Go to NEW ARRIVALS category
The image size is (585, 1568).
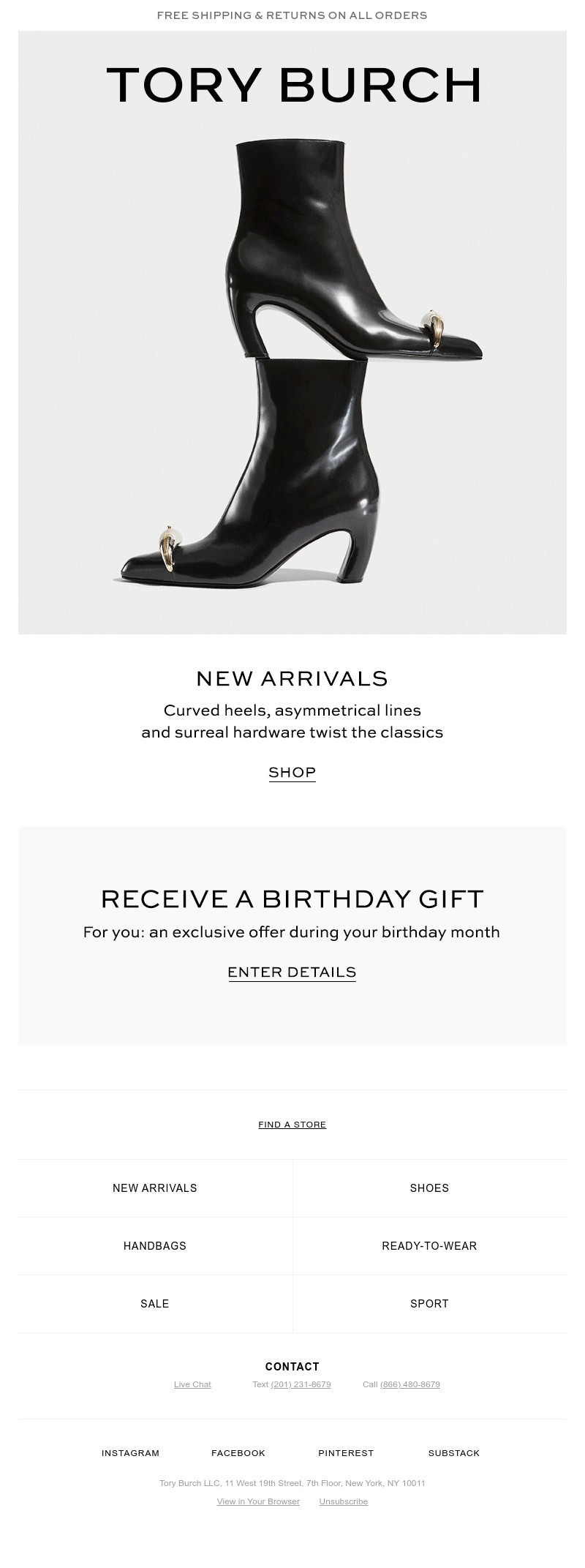point(155,1188)
